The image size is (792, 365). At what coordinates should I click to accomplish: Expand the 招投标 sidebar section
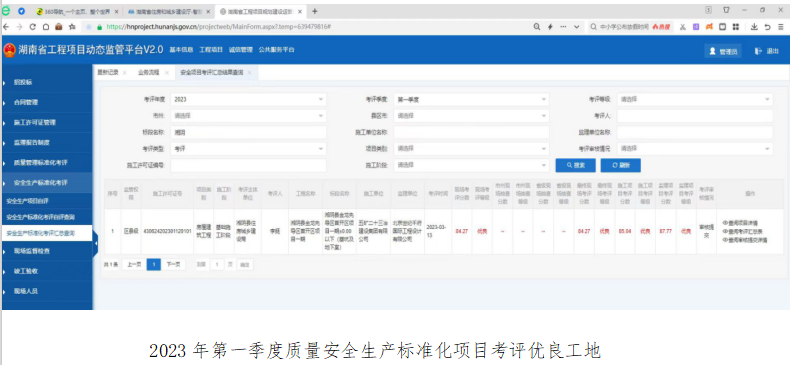(47, 82)
